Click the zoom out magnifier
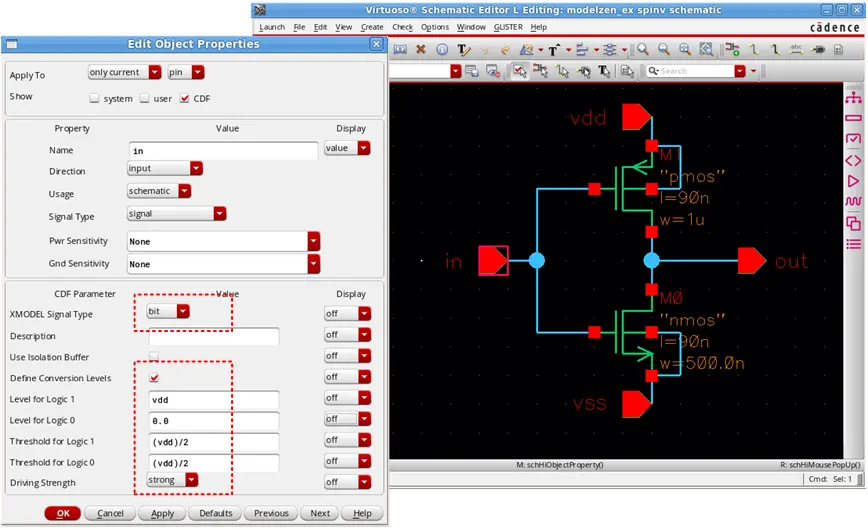Image resolution: width=868 pixels, height=530 pixels. 664,49
